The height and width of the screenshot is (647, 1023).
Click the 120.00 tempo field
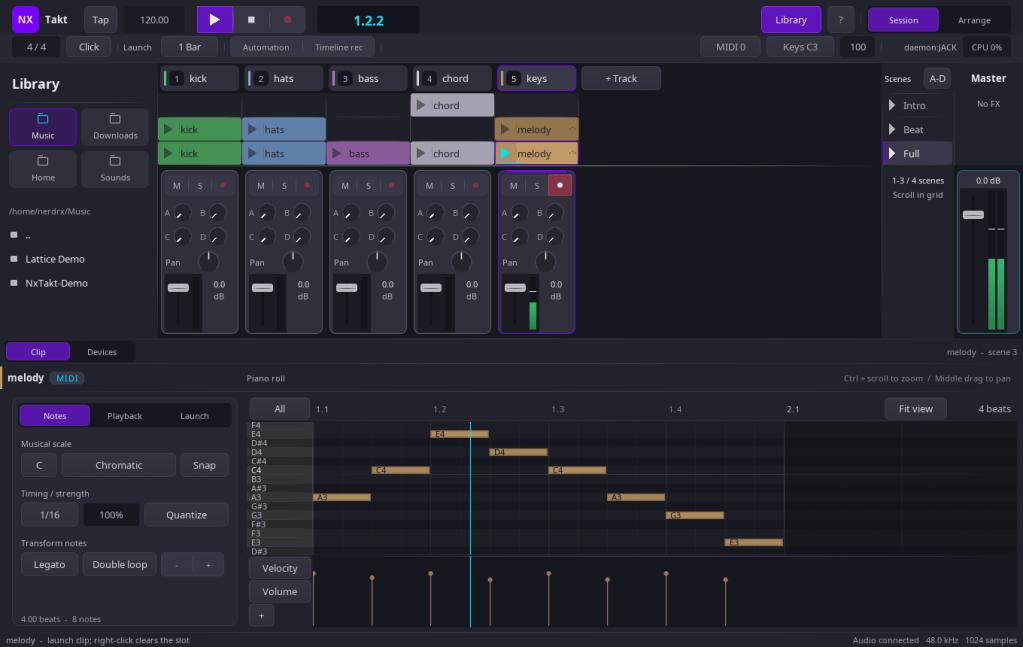pyautogui.click(x=155, y=20)
